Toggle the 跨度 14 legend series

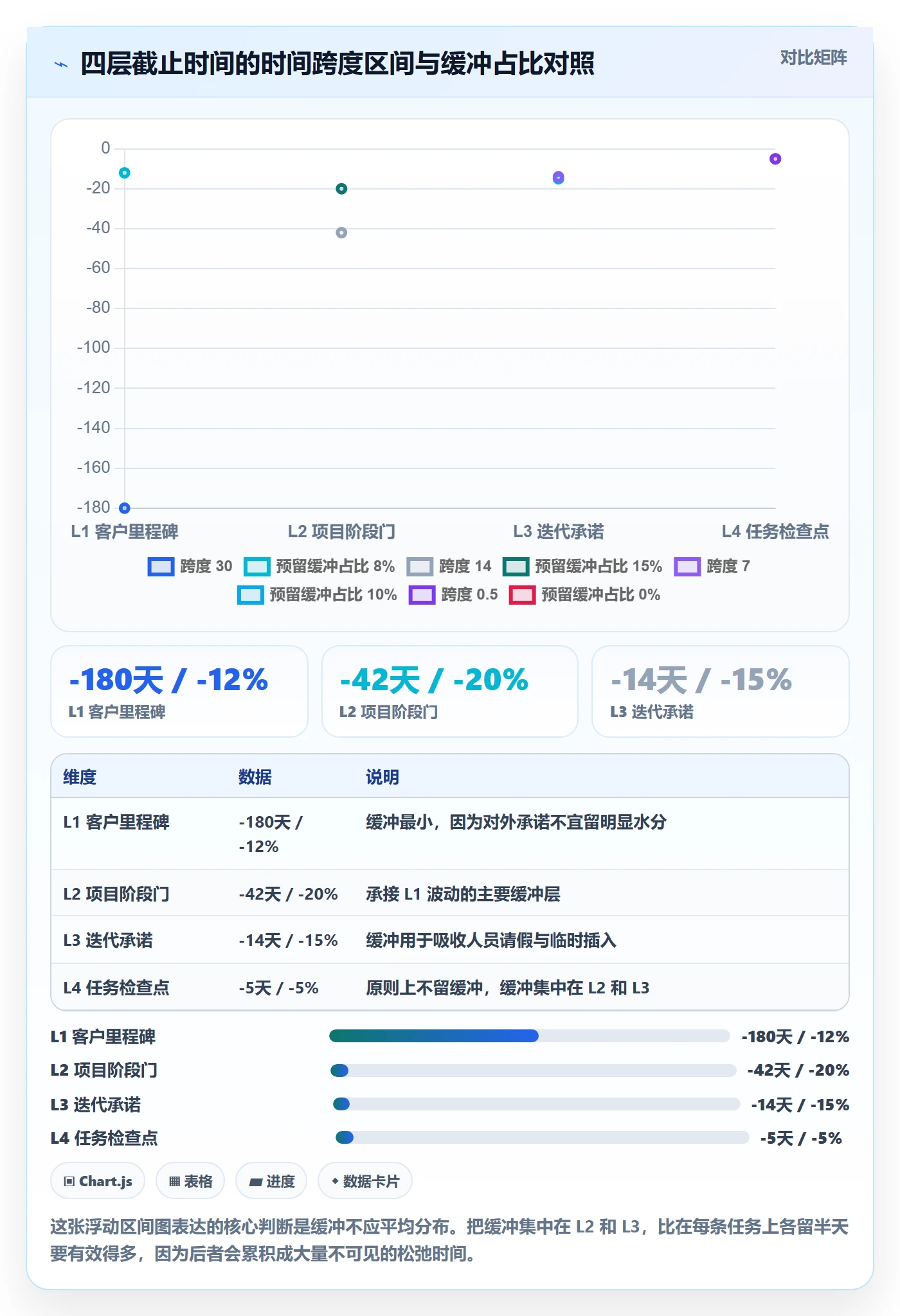[x=449, y=566]
